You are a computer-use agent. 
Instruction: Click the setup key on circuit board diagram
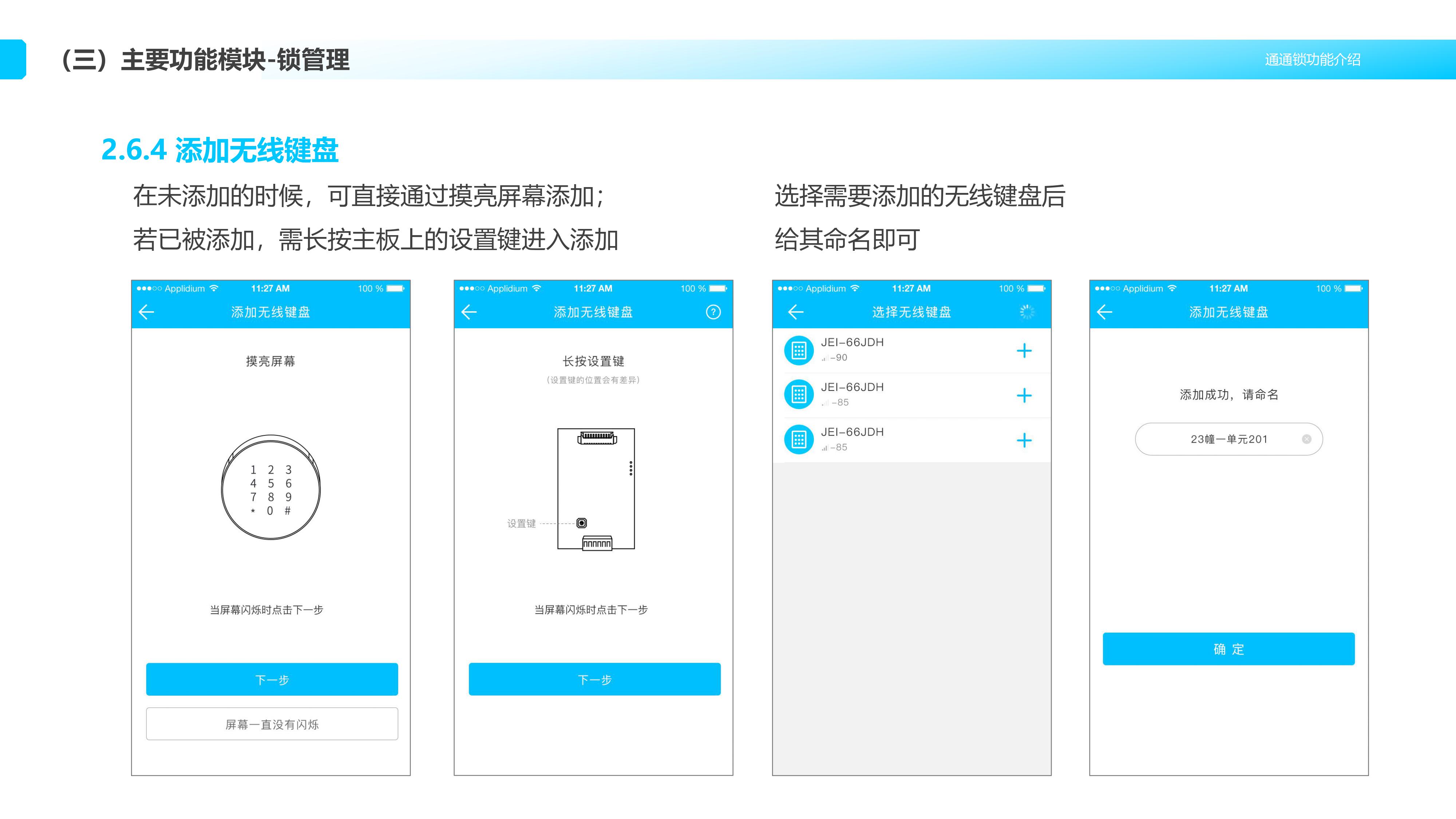[x=582, y=523]
